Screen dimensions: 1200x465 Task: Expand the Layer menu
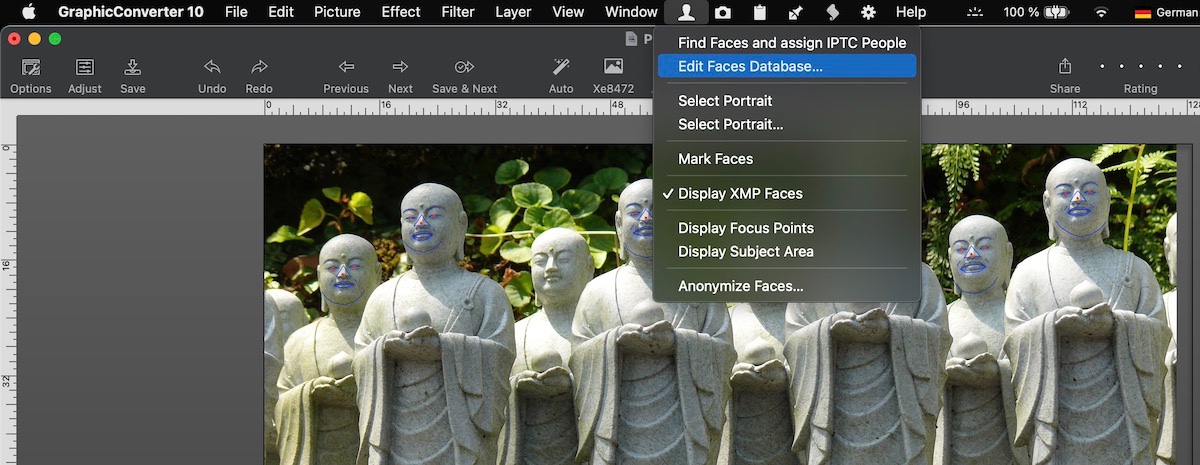tap(514, 12)
